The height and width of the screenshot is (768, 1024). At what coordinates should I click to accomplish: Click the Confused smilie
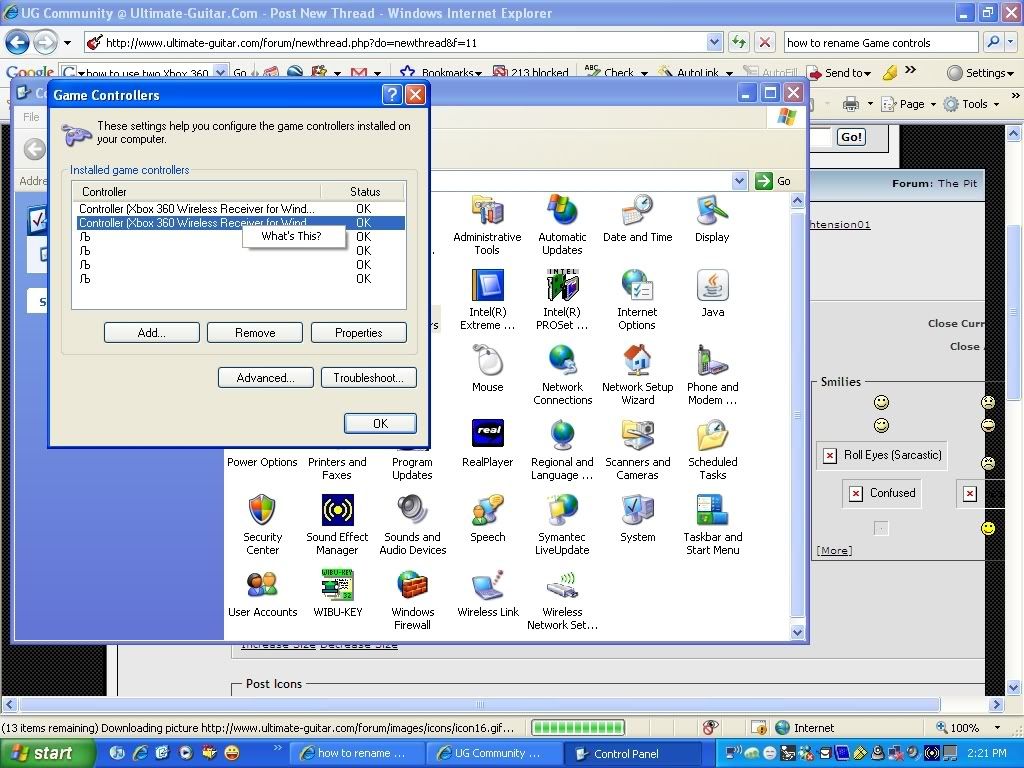click(x=882, y=493)
